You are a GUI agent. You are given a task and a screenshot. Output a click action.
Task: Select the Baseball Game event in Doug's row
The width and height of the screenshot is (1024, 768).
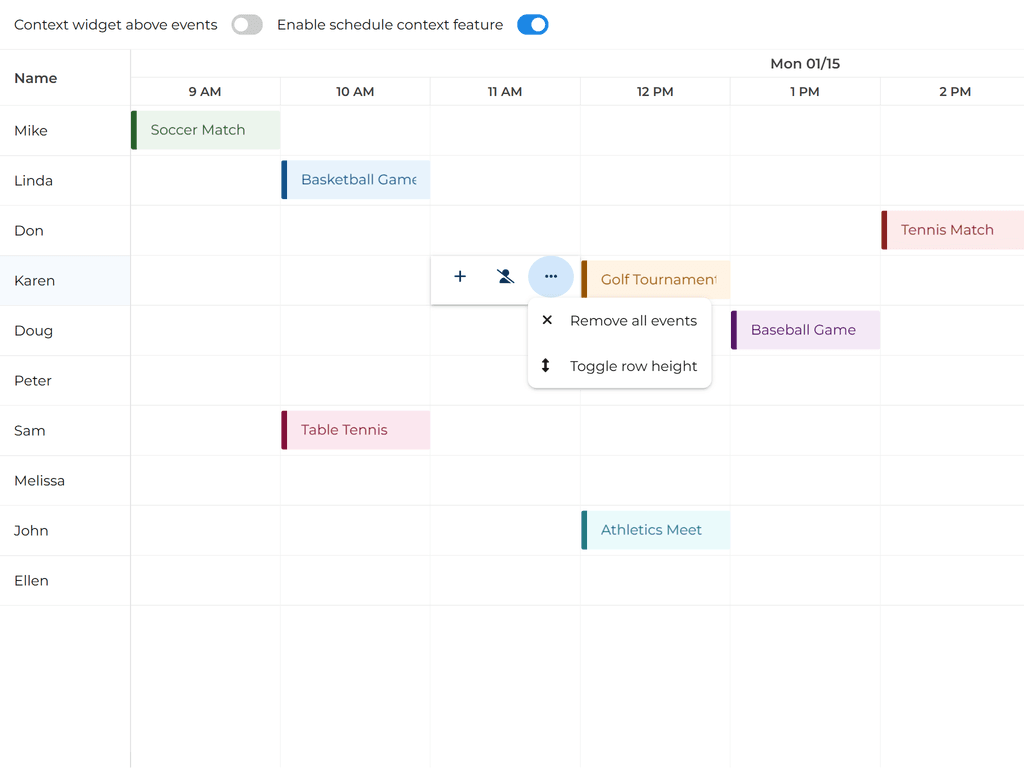pyautogui.click(x=805, y=330)
